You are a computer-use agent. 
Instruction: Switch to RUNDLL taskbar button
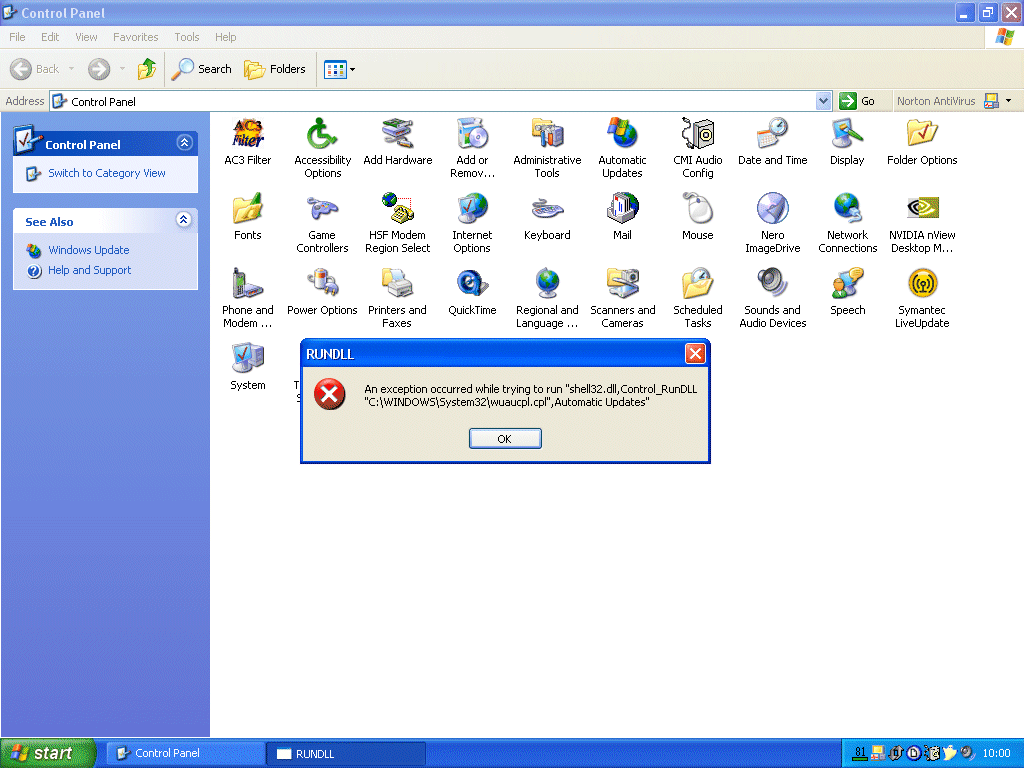(x=347, y=753)
